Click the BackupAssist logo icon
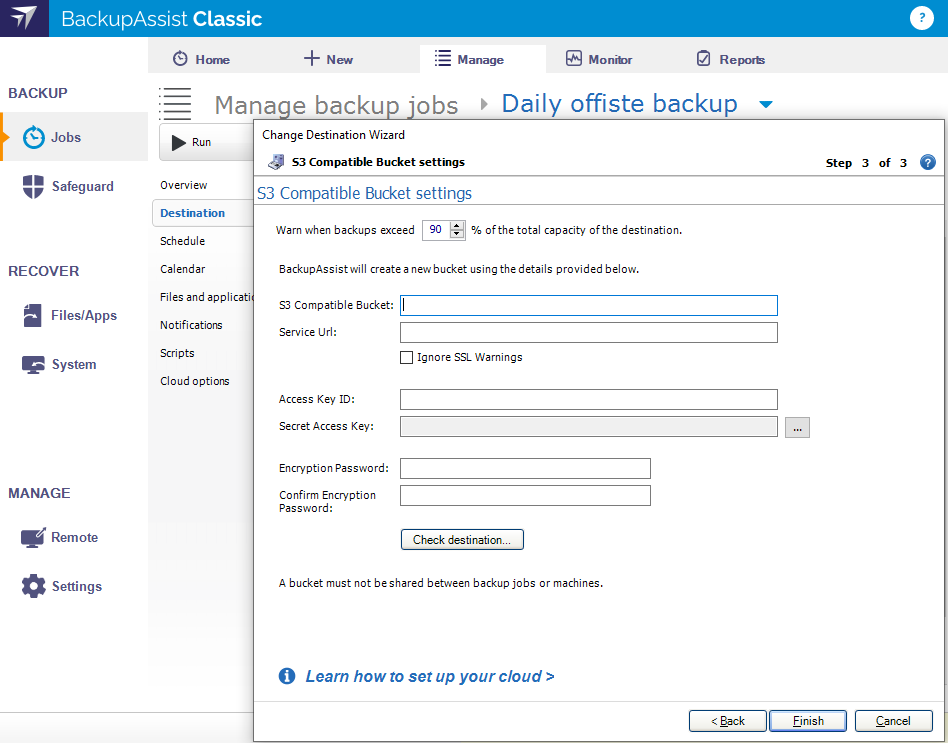Image resolution: width=948 pixels, height=743 pixels. pos(23,18)
